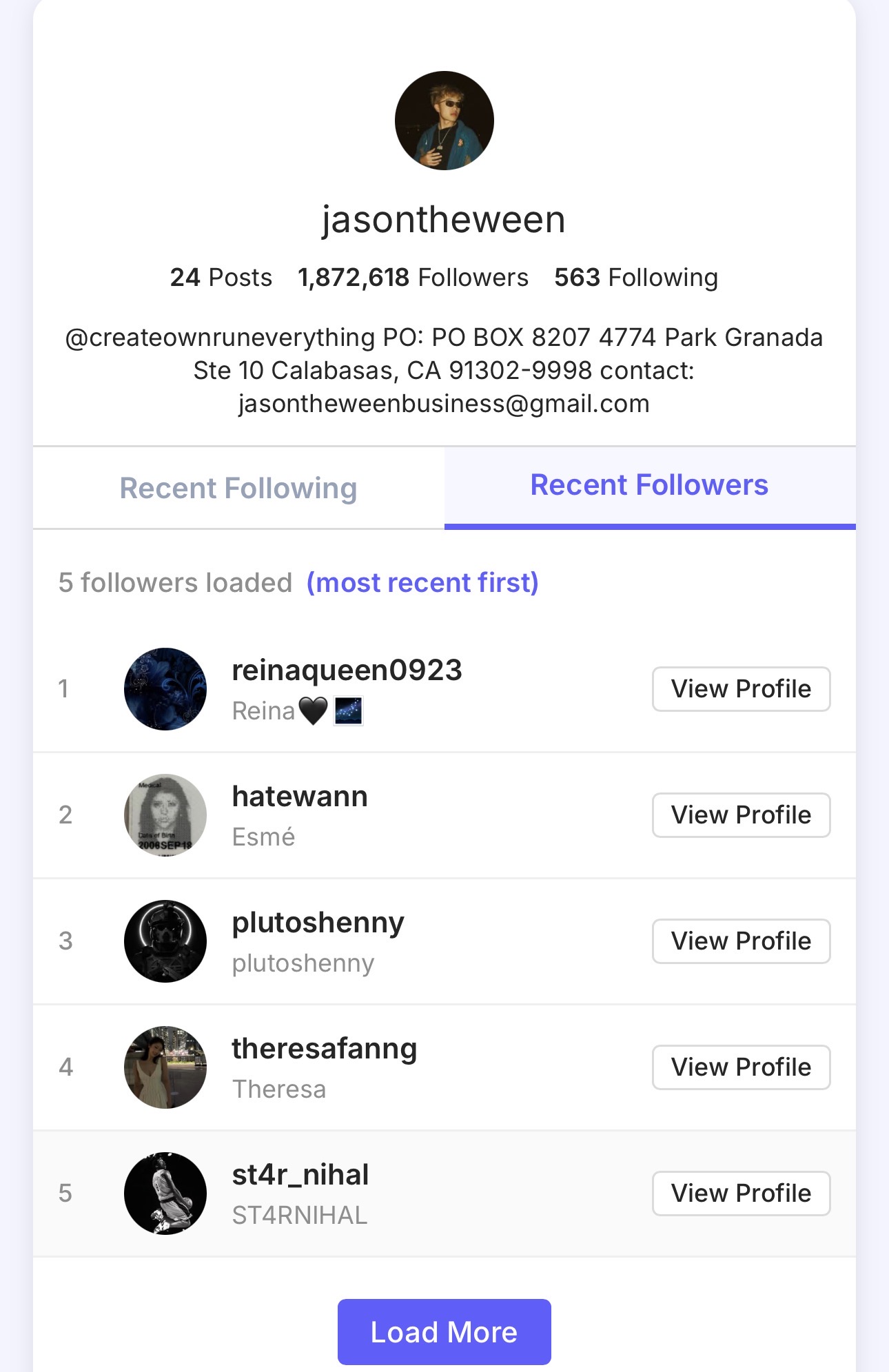View Profile of st4r_nihal
889x1372 pixels.
pyautogui.click(x=741, y=1193)
